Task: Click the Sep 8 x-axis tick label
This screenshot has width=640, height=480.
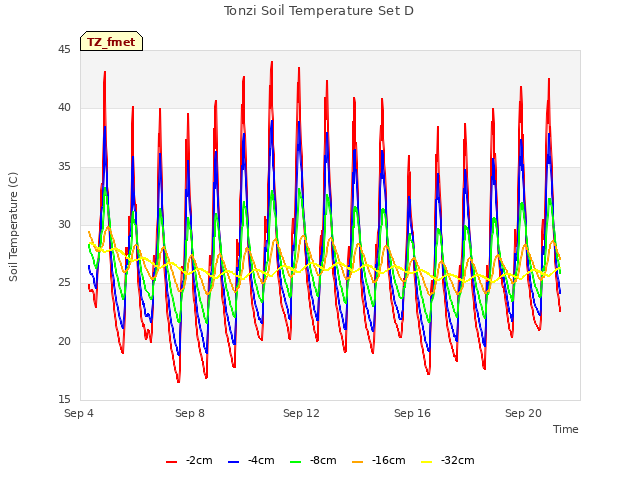Action: (190, 413)
